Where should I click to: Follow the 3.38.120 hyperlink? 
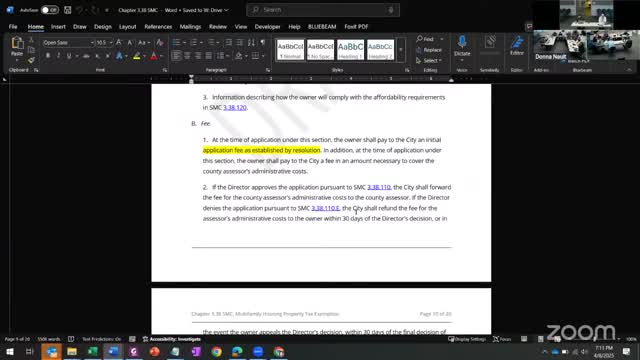click(x=235, y=107)
